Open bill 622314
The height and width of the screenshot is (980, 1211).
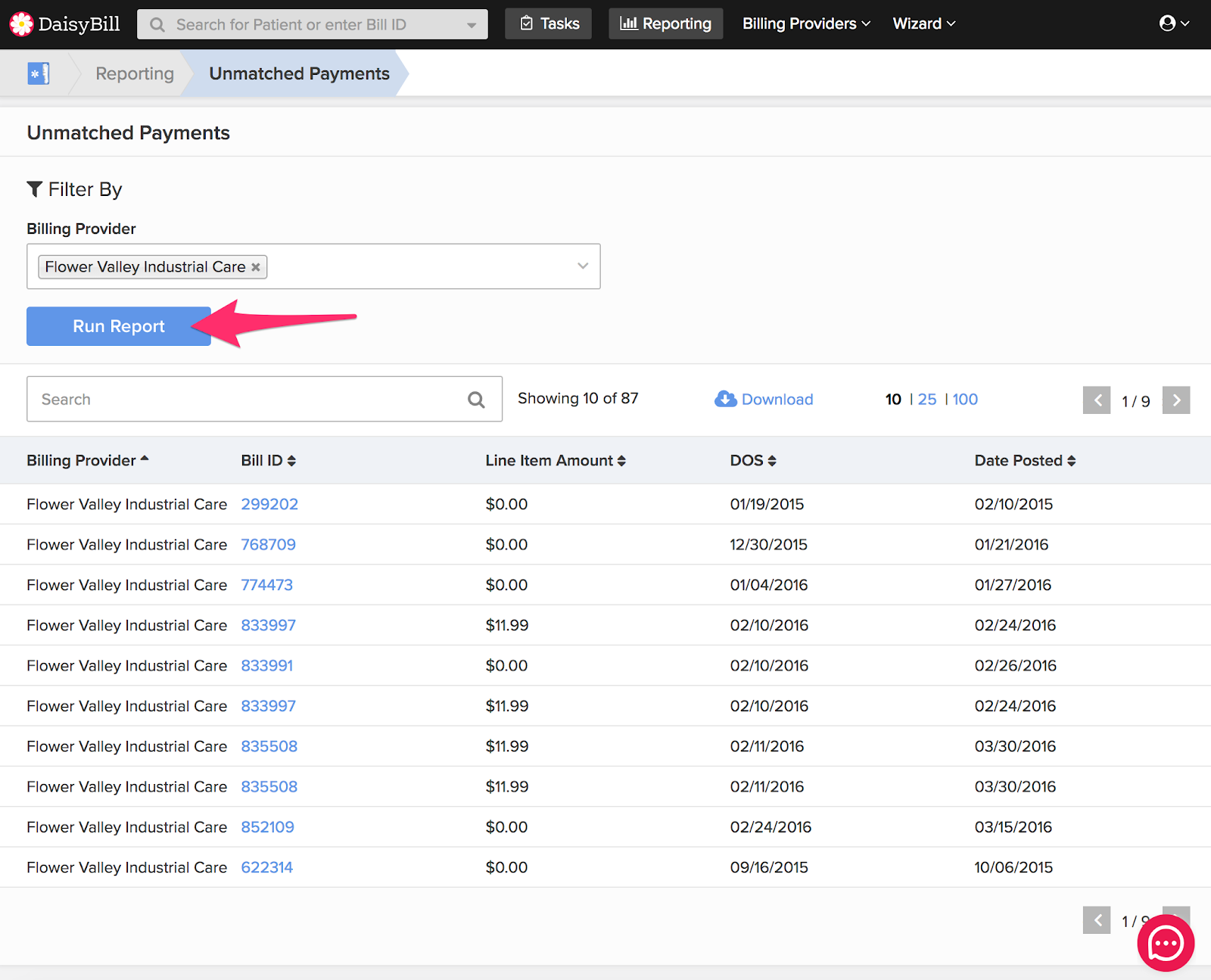(266, 867)
